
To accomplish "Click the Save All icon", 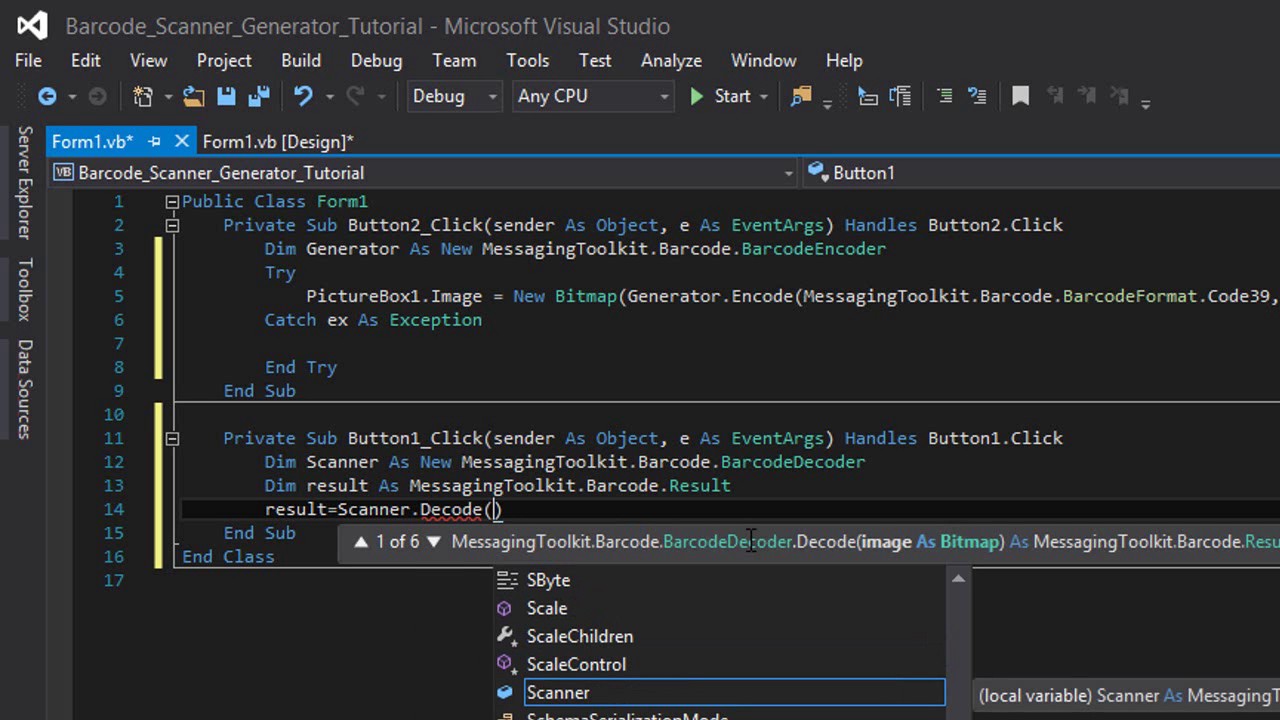I will coord(258,96).
